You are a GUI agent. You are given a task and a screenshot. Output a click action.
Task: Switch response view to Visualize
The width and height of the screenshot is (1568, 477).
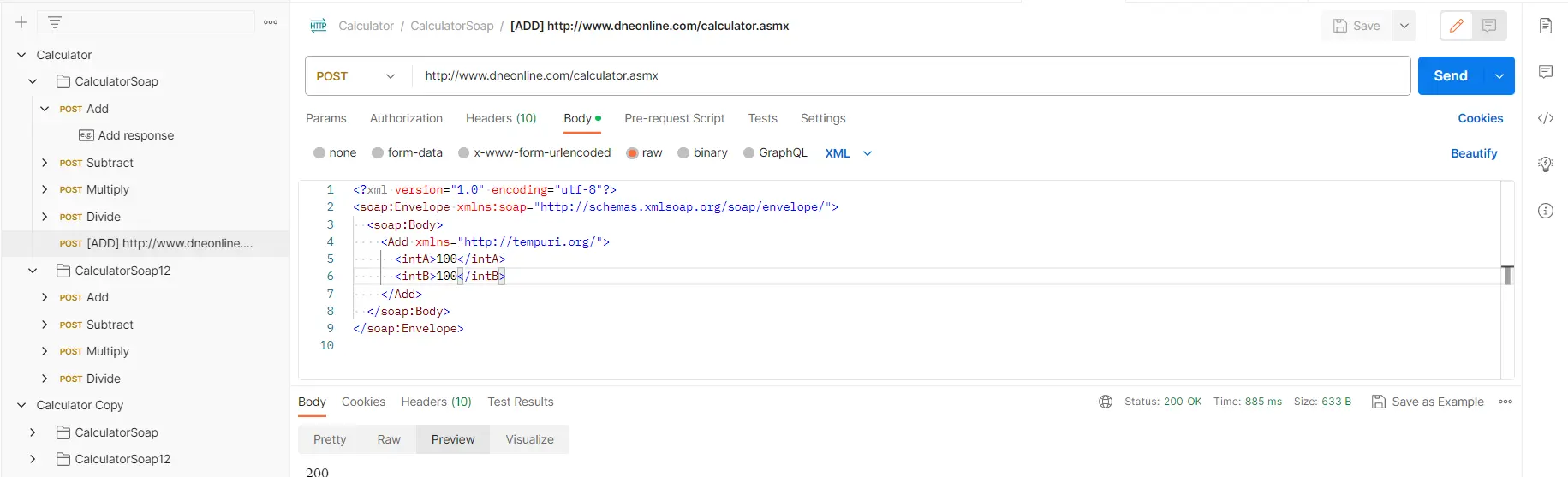(529, 439)
